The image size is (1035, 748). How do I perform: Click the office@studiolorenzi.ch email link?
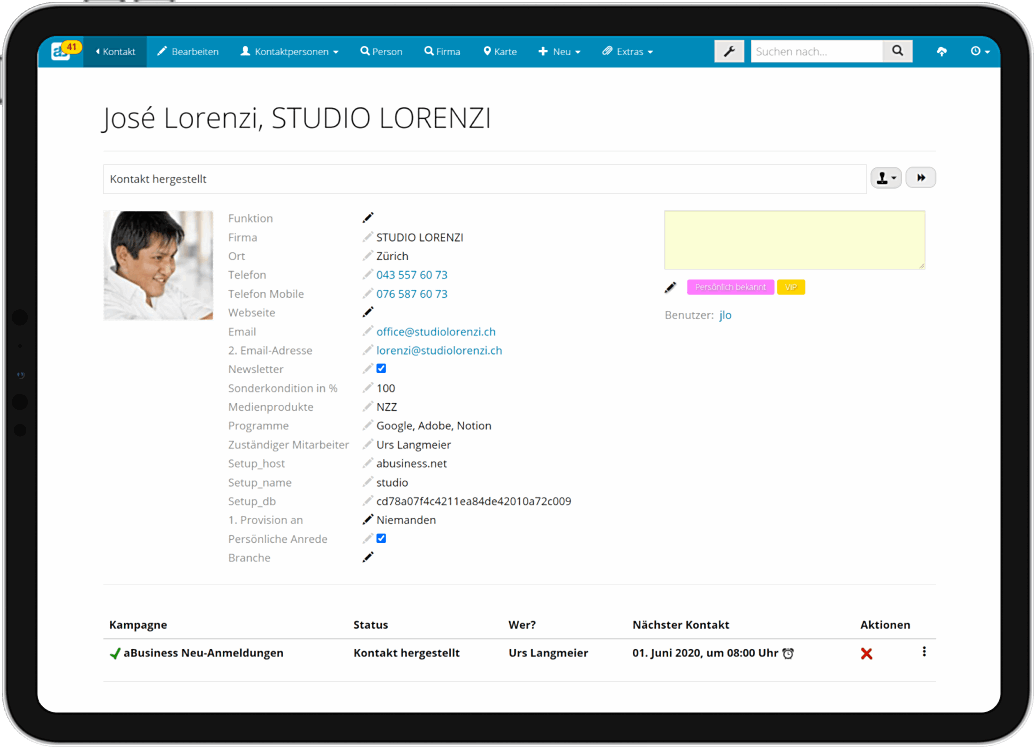436,332
